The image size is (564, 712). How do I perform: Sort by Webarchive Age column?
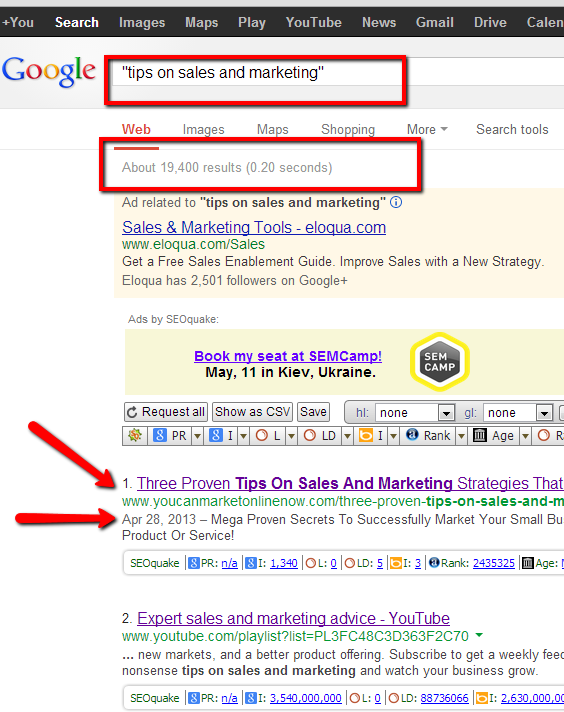click(x=494, y=436)
